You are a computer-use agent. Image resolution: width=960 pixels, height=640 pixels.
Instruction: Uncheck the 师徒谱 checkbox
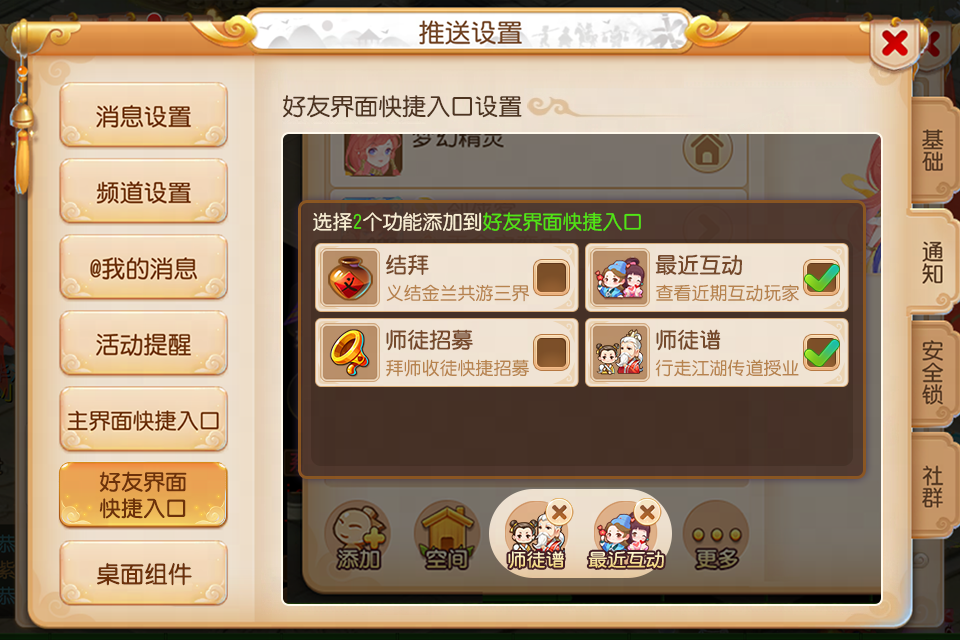[821, 353]
